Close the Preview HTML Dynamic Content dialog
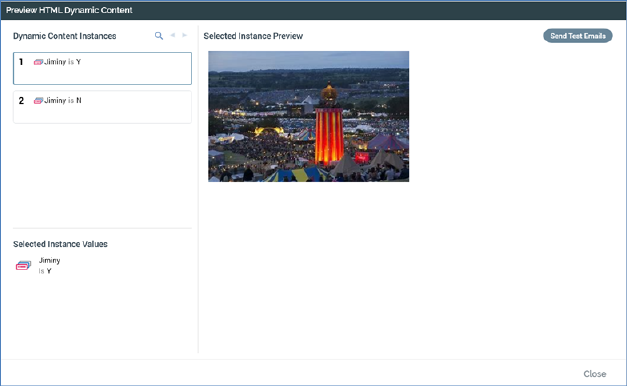Screen dimensions: 627x386 (595, 374)
